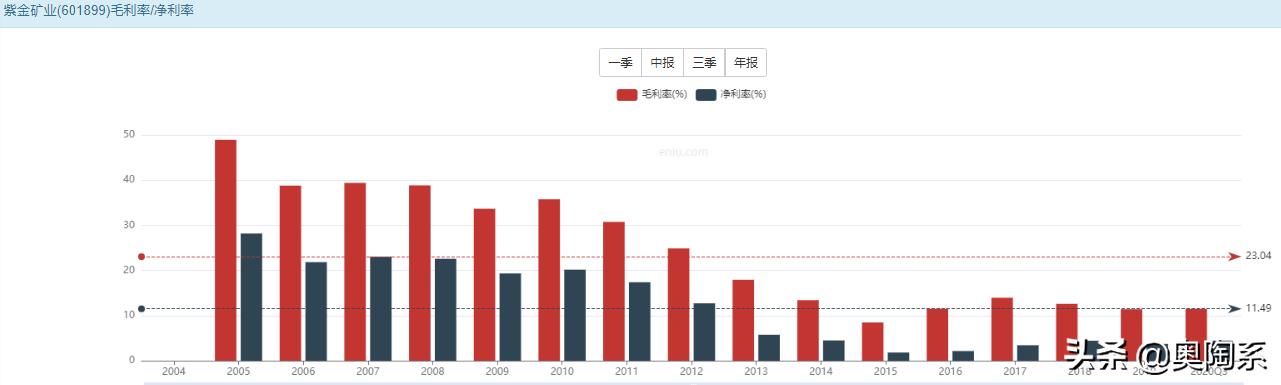Click the red 2011 gross margin bar
Screen dimensions: 1281x385
[614, 291]
